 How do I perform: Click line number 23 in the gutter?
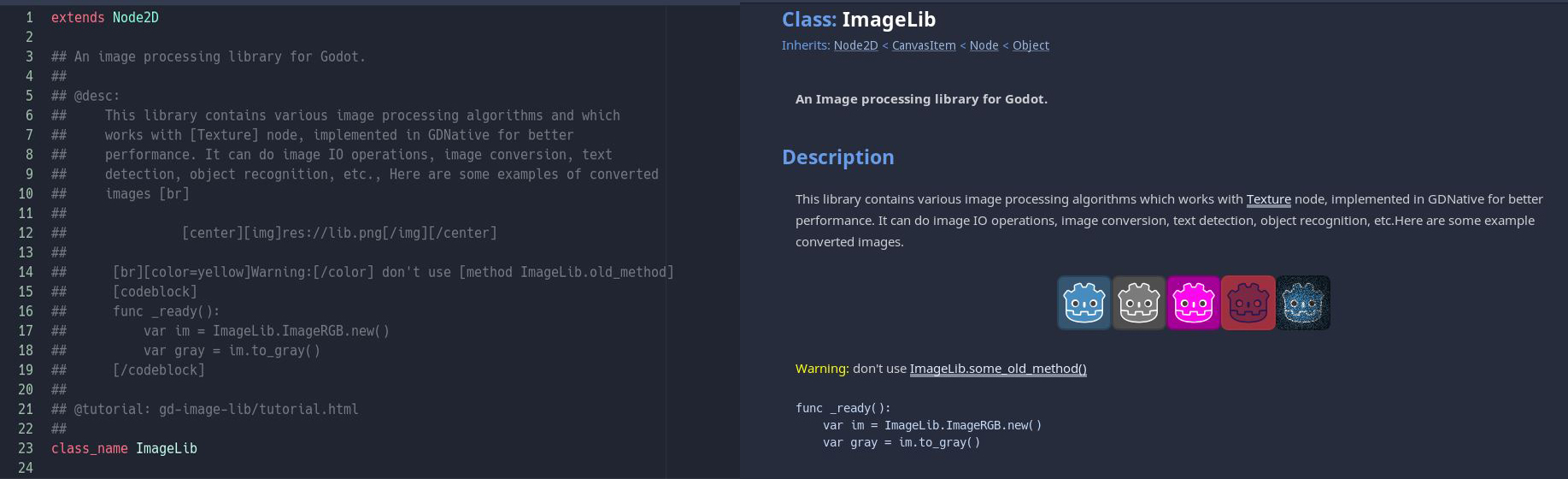[26, 448]
